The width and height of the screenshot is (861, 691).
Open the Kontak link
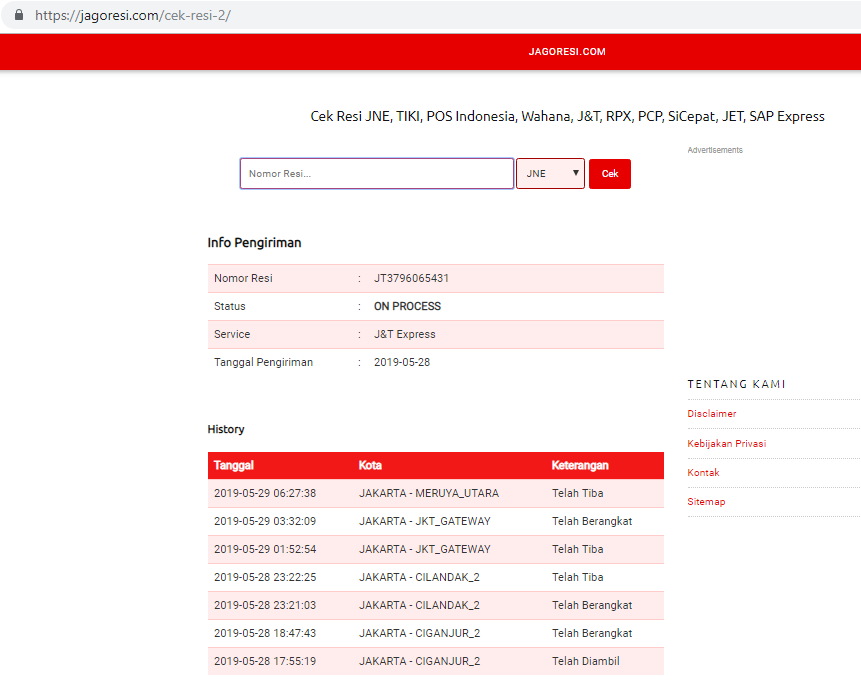(703, 472)
